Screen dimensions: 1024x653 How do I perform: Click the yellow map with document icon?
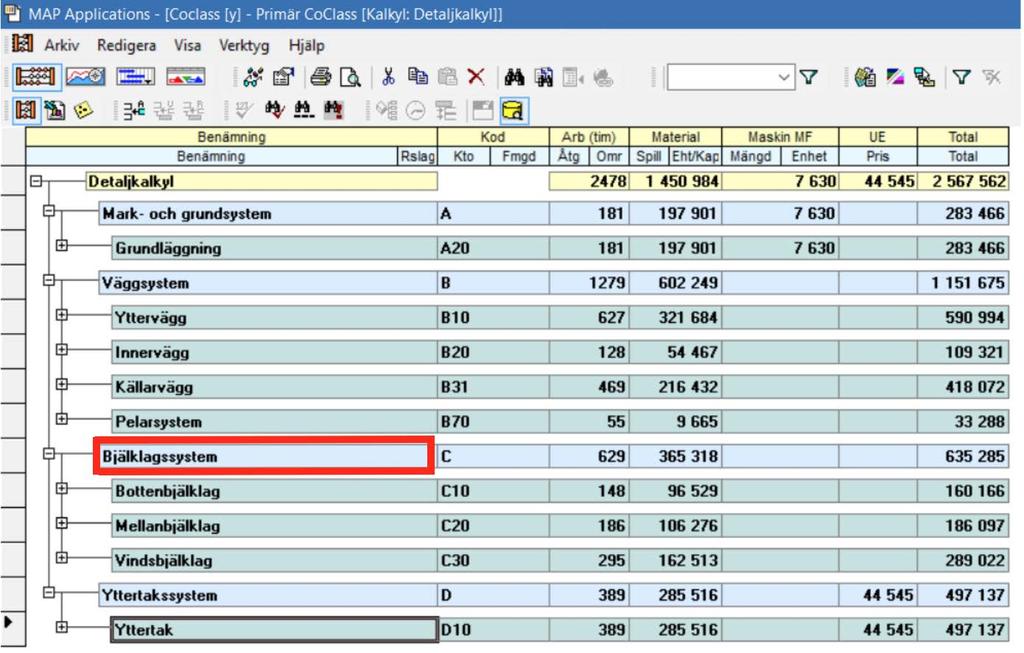pyautogui.click(x=865, y=77)
